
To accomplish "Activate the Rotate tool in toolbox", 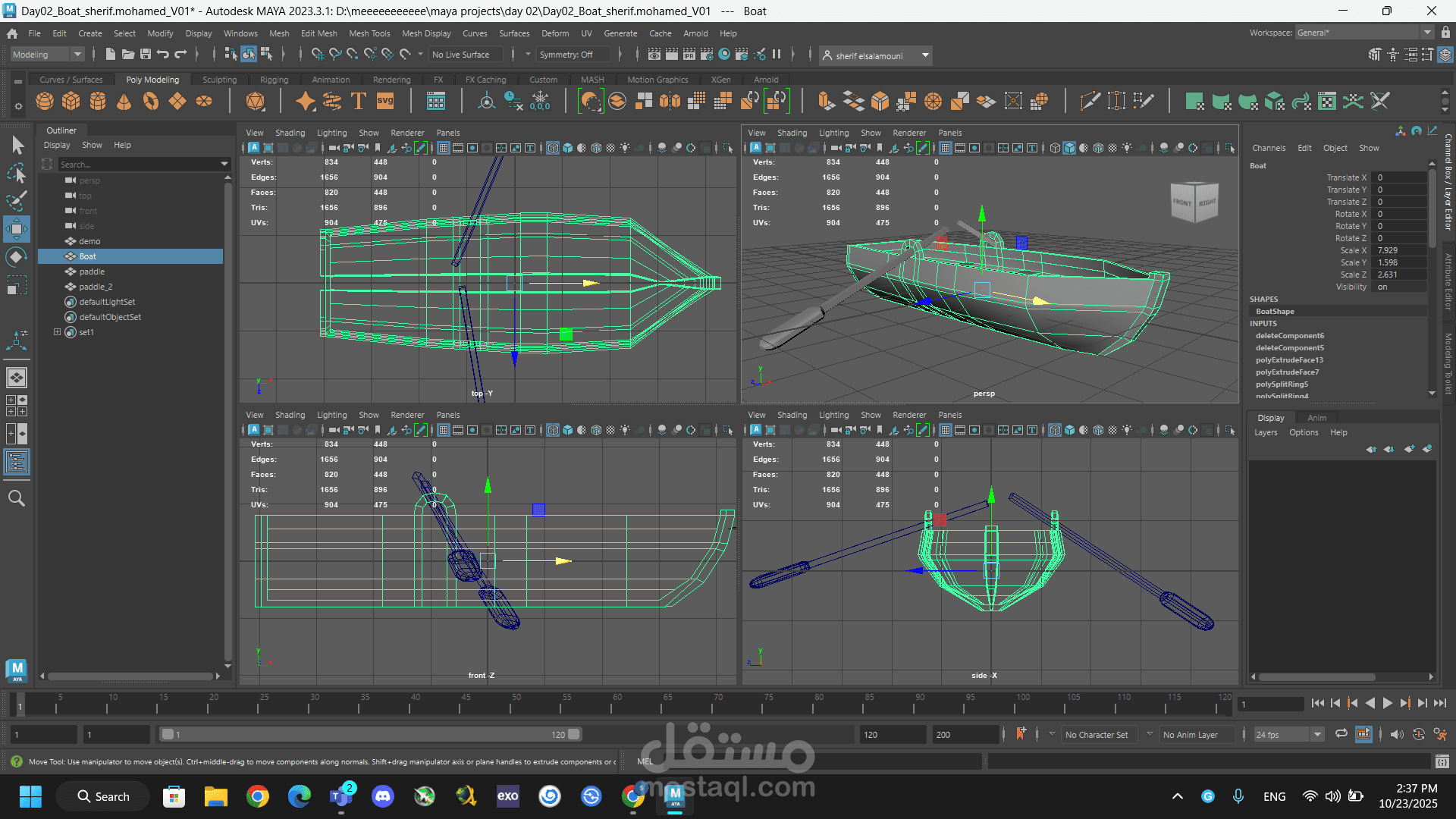I will pos(16,257).
